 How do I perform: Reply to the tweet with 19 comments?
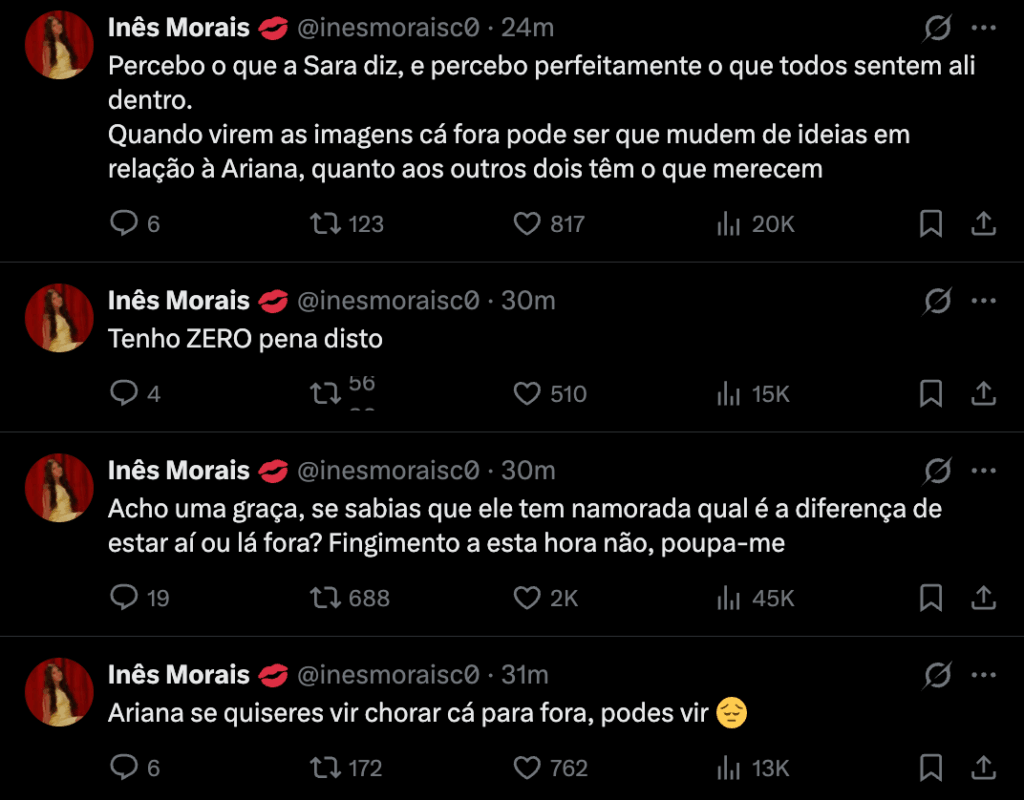[123, 598]
